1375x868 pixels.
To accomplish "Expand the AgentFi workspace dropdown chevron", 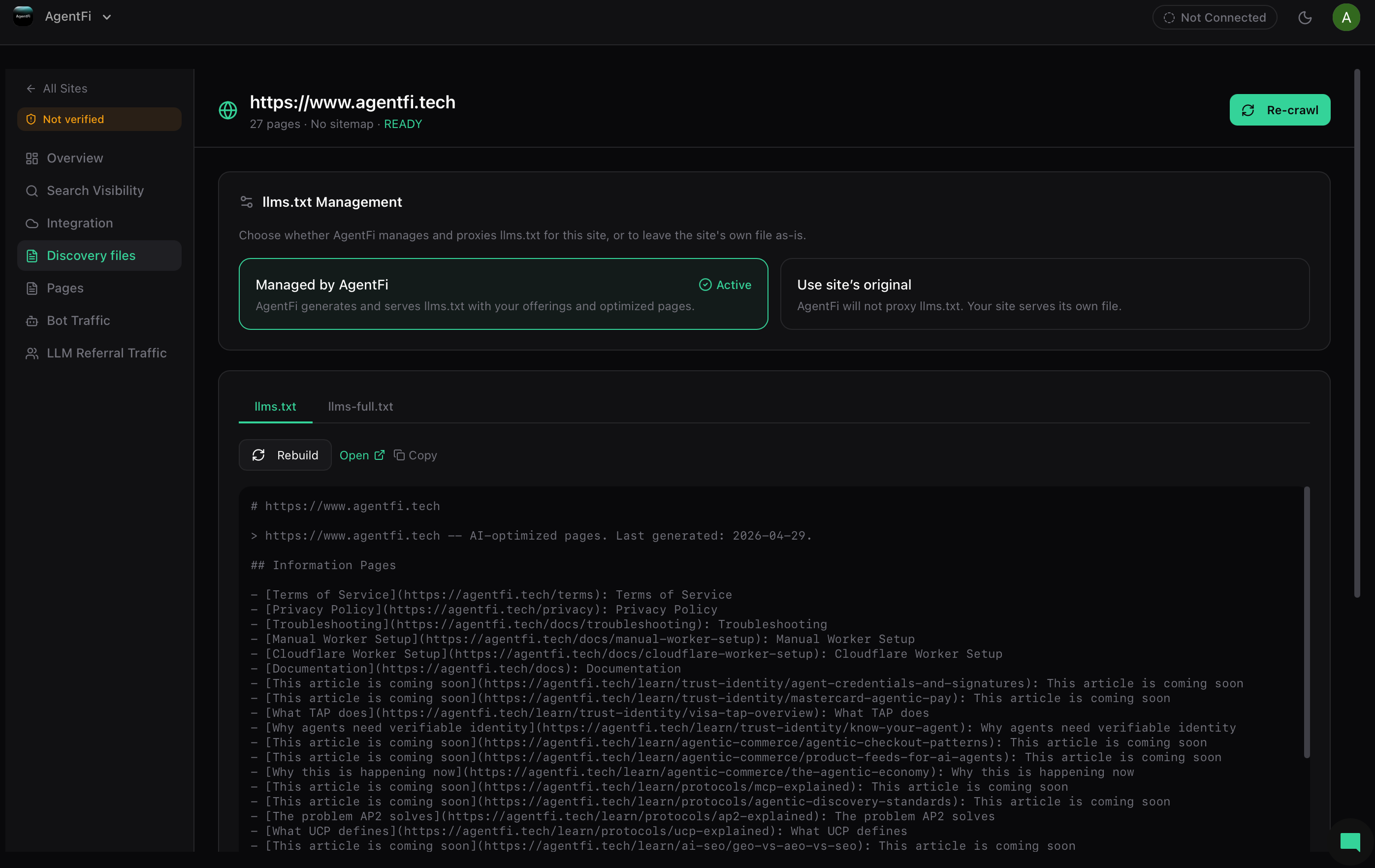I will [x=107, y=17].
